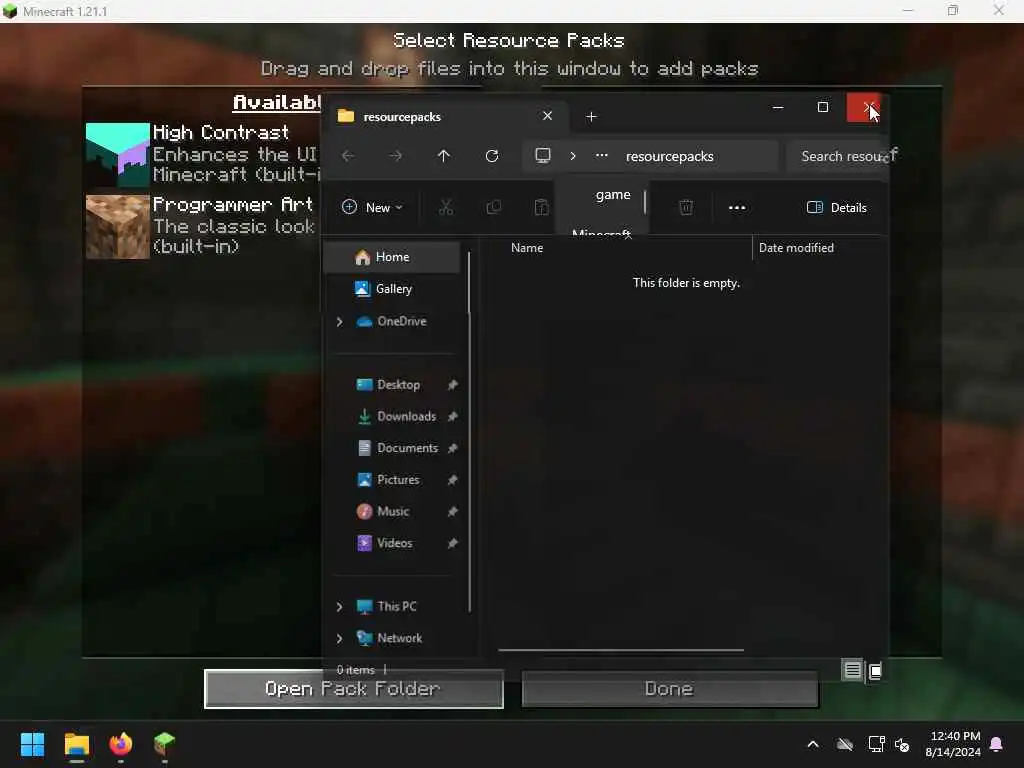The image size is (1024, 768).
Task: Switch to large thumbnails view layout
Action: (x=875, y=671)
